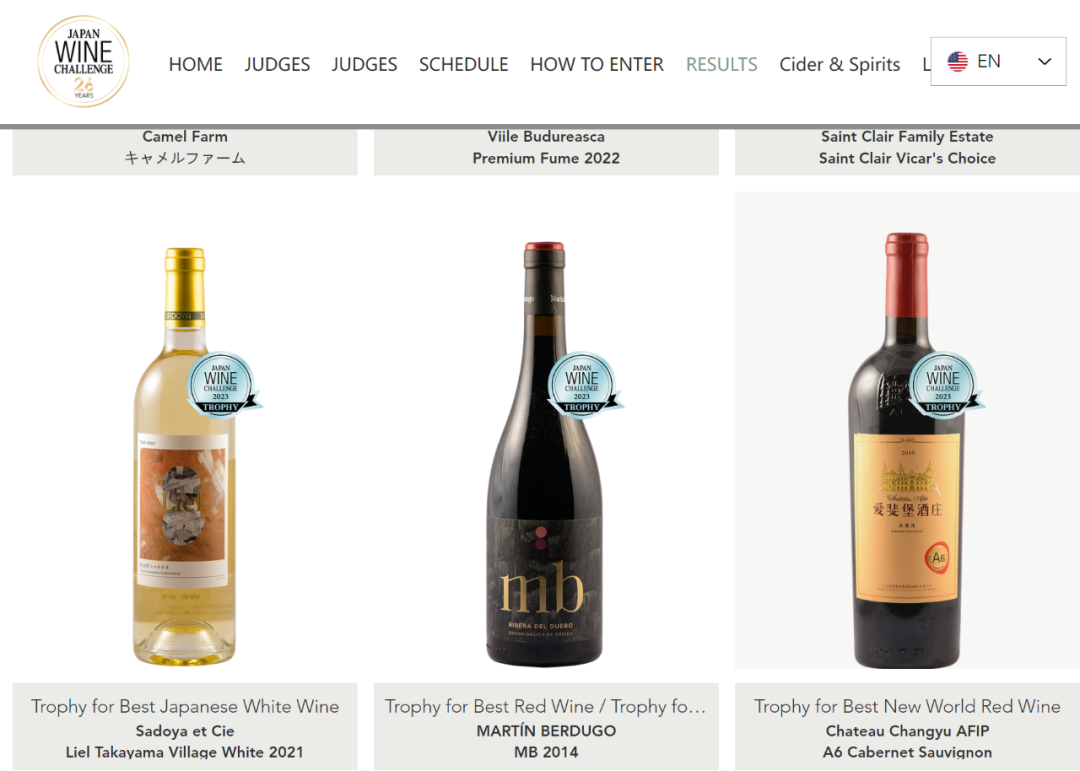Screen dimensions: 1080x771
Task: Open the first JUDGES menu item
Action: 277,64
